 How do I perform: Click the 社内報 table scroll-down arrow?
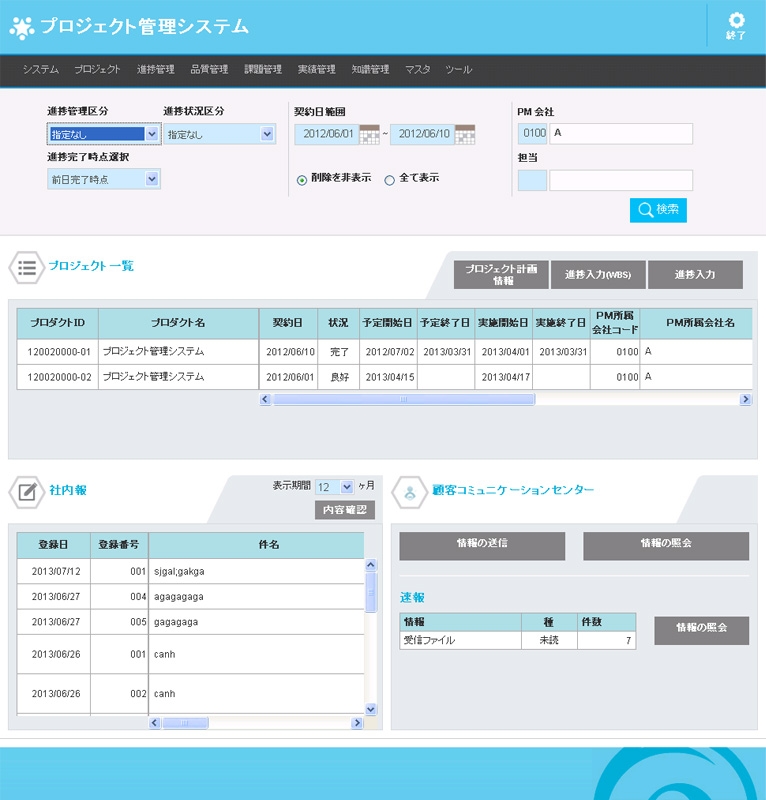tap(371, 709)
